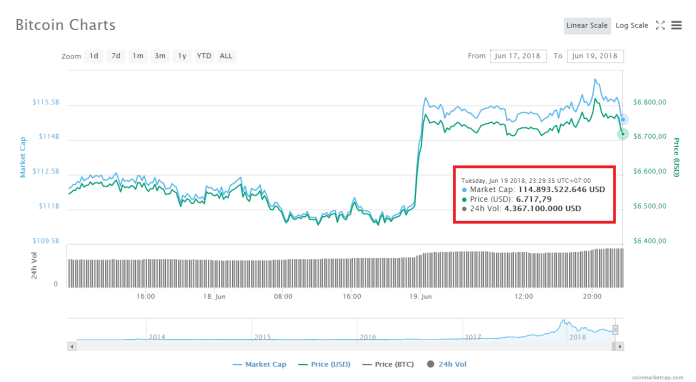Click the $114B axis label

(x=48, y=137)
